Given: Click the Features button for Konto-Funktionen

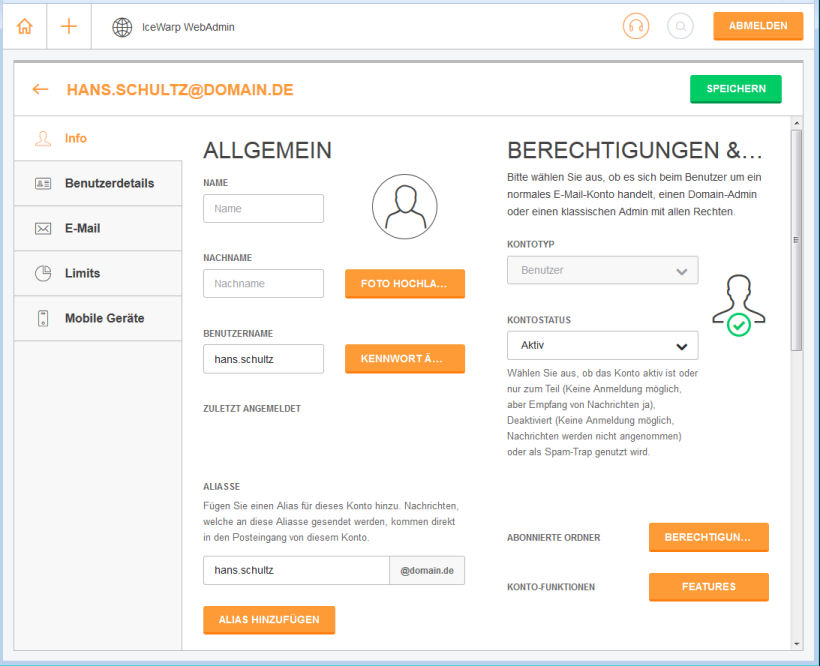Looking at the screenshot, I should [708, 587].
